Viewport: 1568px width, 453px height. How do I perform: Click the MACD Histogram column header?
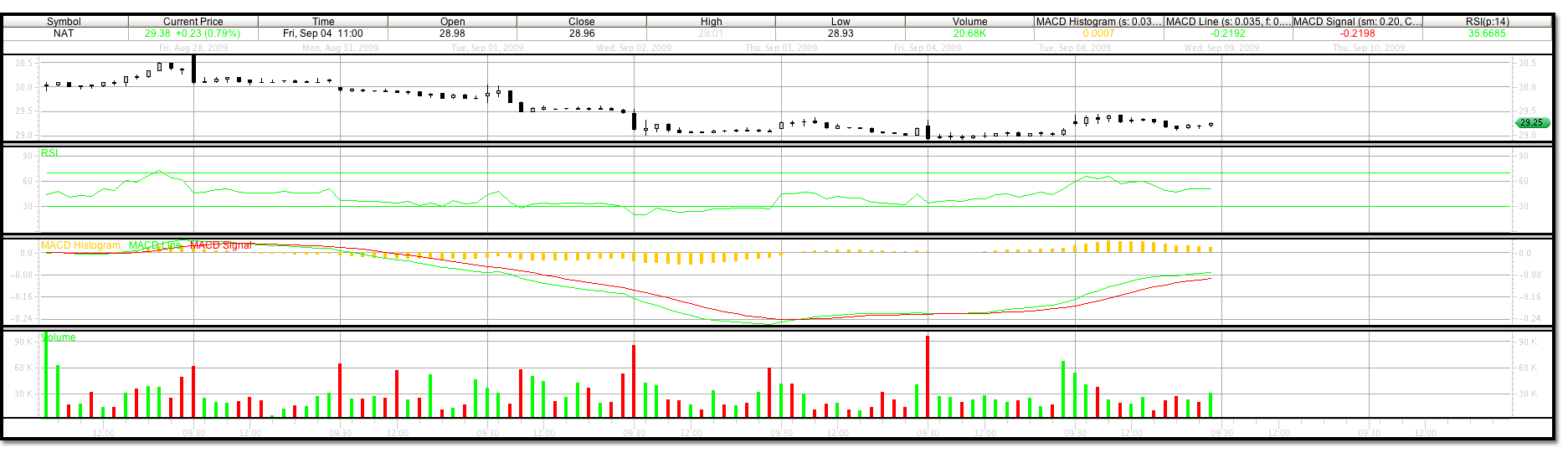click(1098, 22)
